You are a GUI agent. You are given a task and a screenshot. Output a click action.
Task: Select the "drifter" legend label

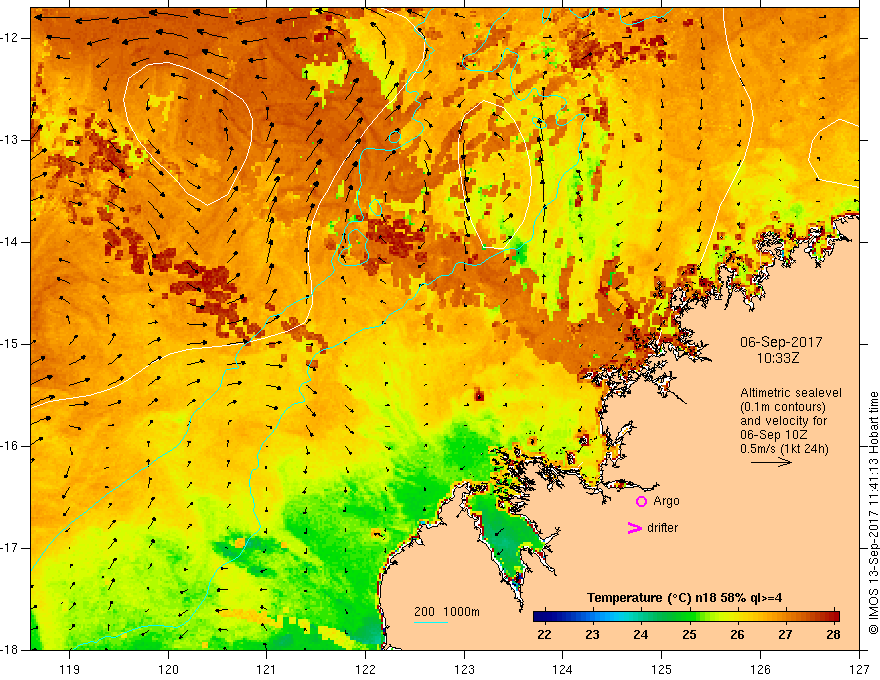click(x=662, y=528)
